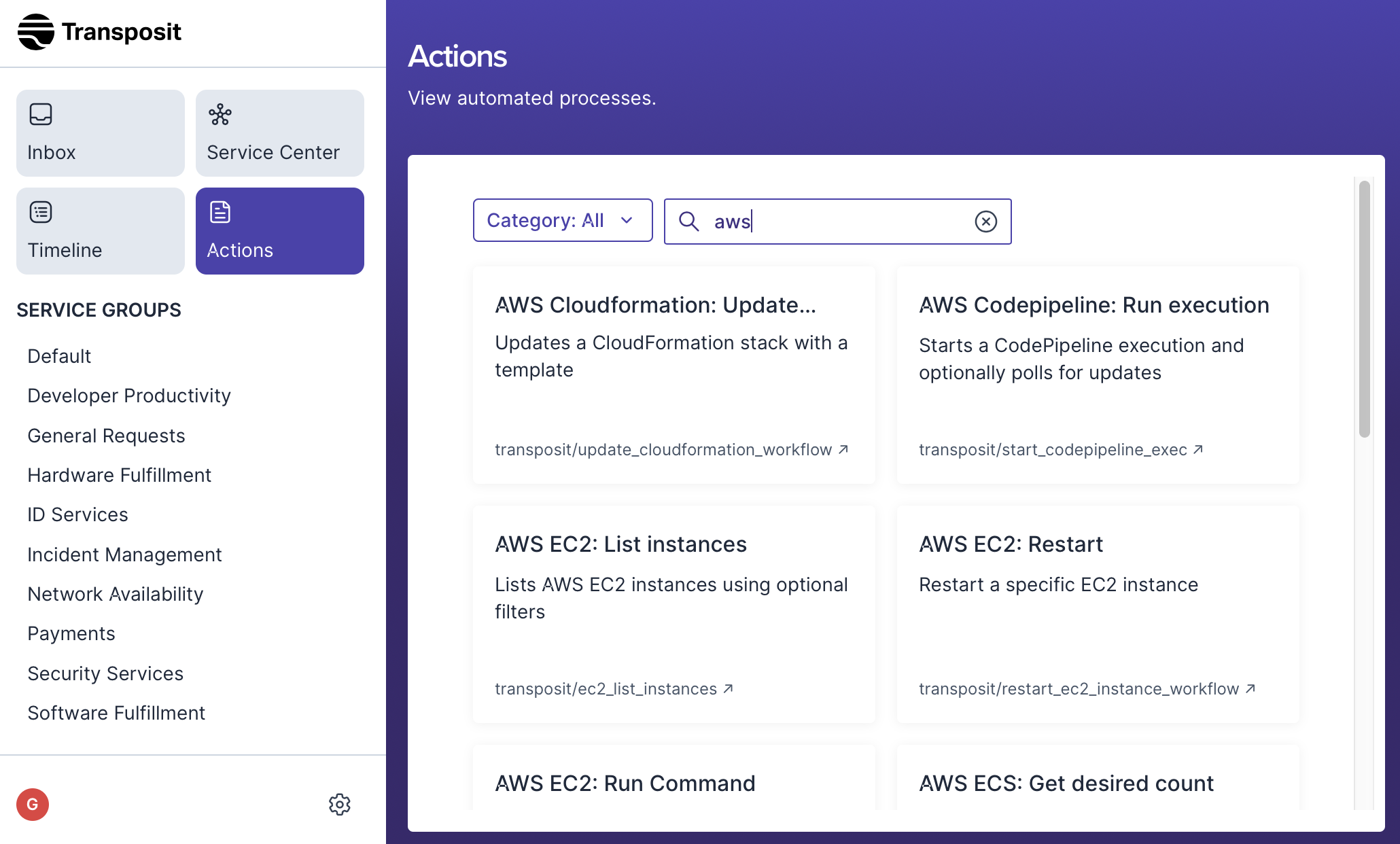Screen dimensions: 1400x844
Task: Open transposit/restart_ec2_instance_workflow link
Action: (1079, 689)
